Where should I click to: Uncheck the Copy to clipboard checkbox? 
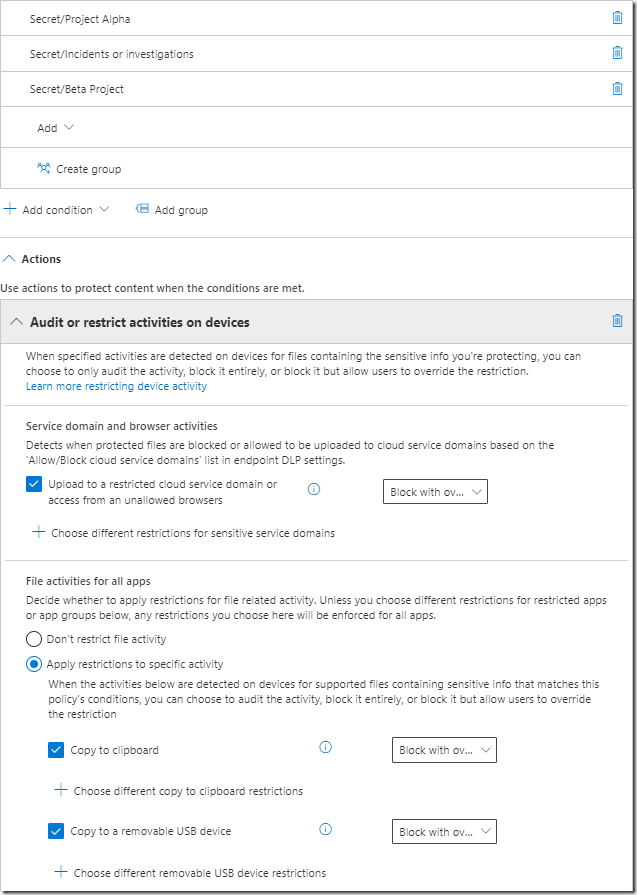tap(56, 750)
